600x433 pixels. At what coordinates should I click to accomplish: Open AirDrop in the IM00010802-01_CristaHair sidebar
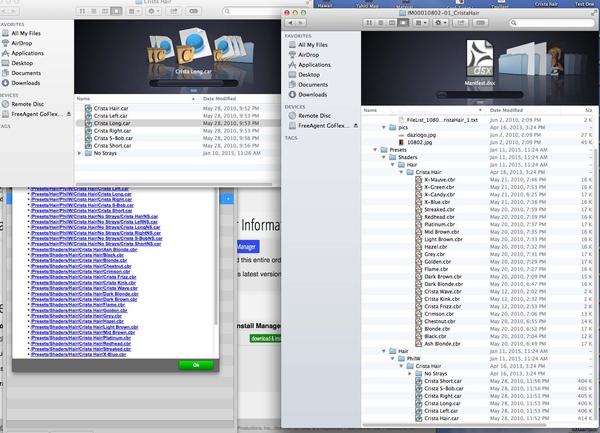coord(309,55)
